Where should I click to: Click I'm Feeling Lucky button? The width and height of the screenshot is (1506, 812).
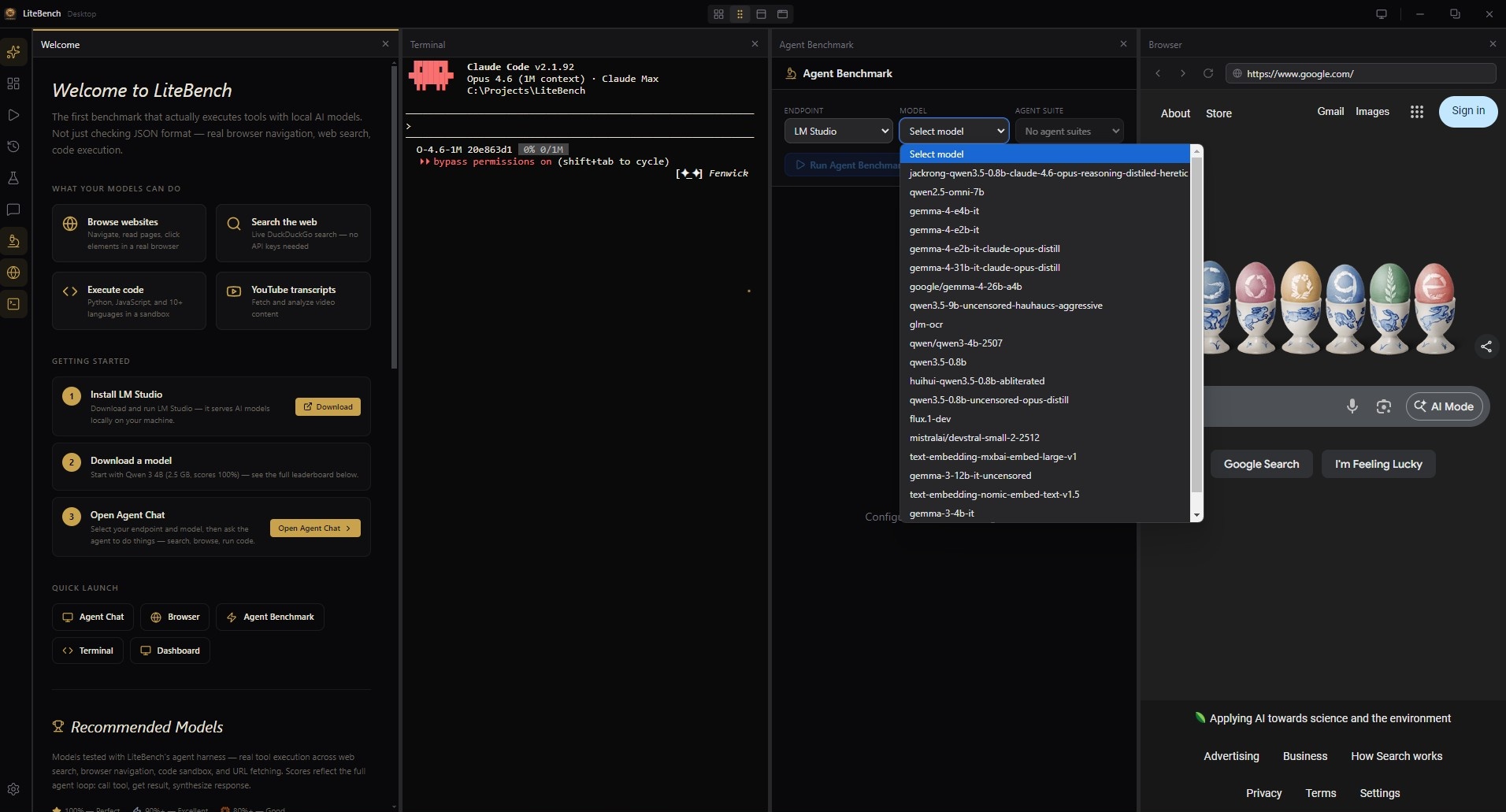click(x=1378, y=464)
